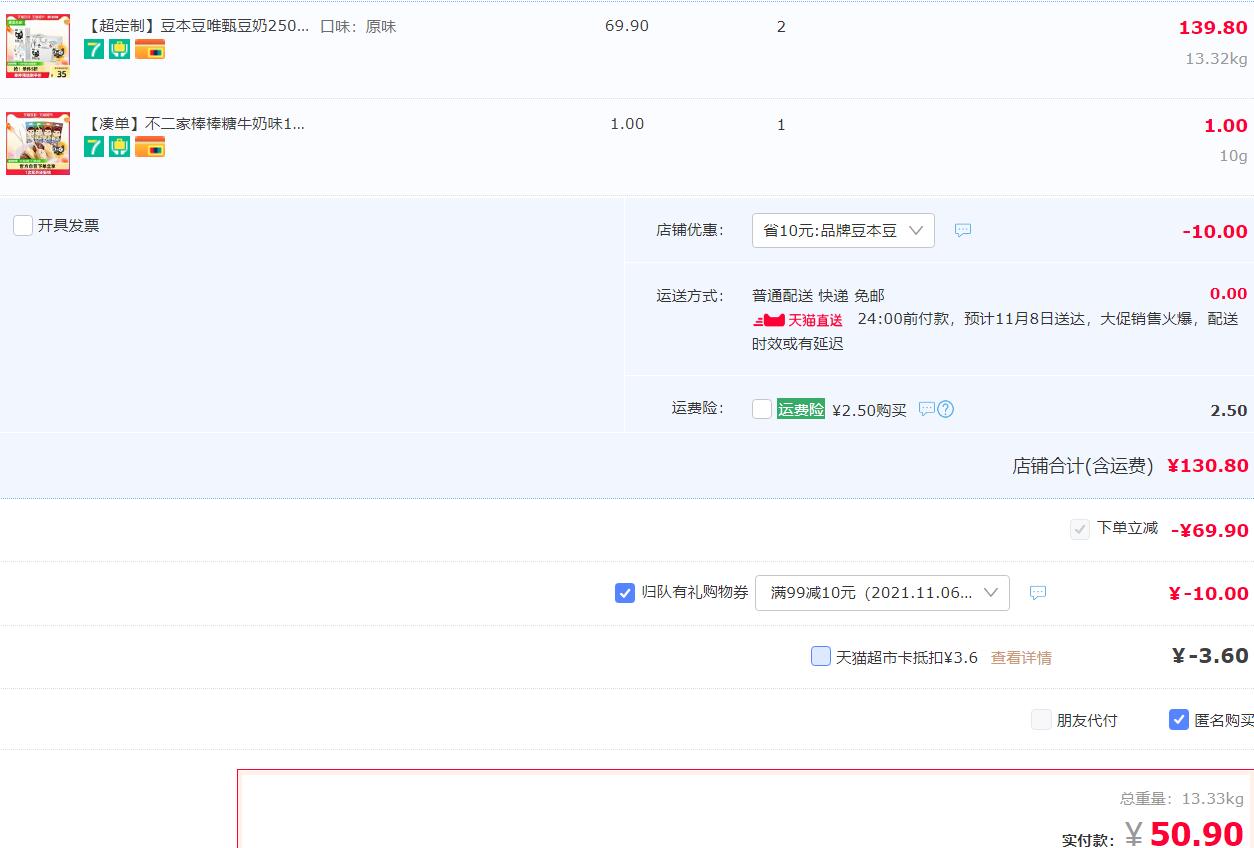
Task: Click the 不二家 lollipop product thumbnail
Action: pyautogui.click(x=38, y=144)
